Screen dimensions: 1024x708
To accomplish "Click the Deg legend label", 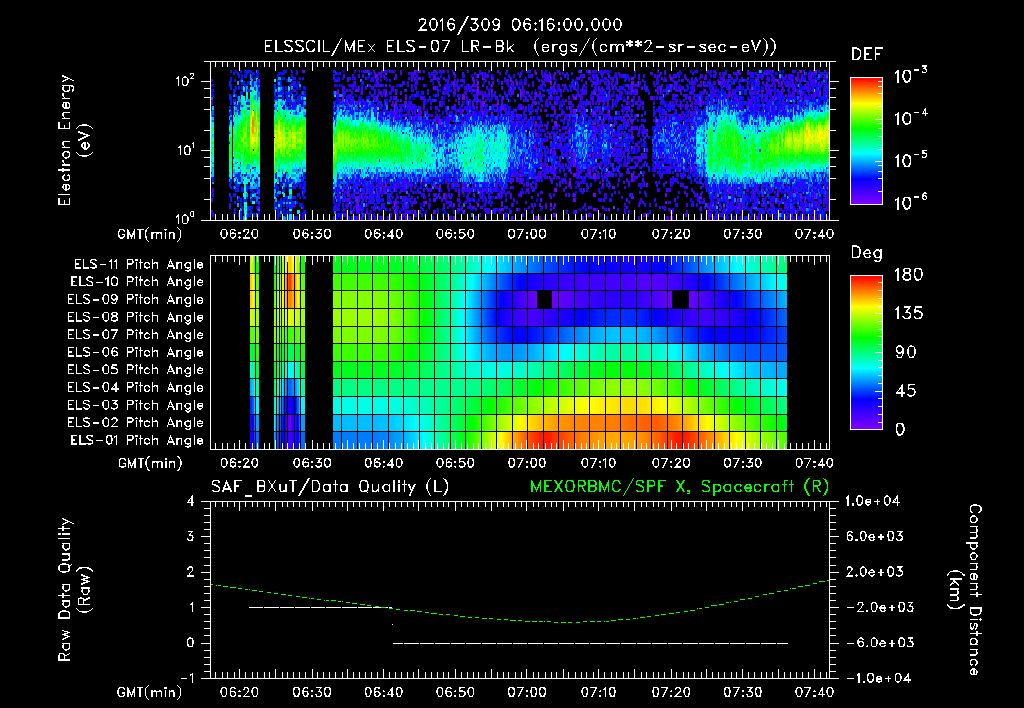I will coord(867,253).
